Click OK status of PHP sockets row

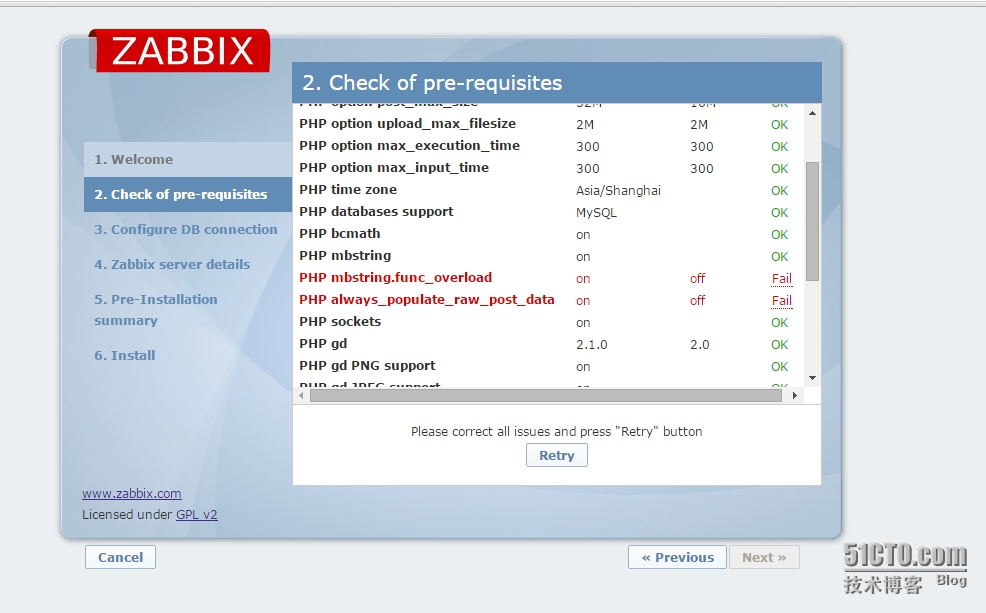[780, 323]
